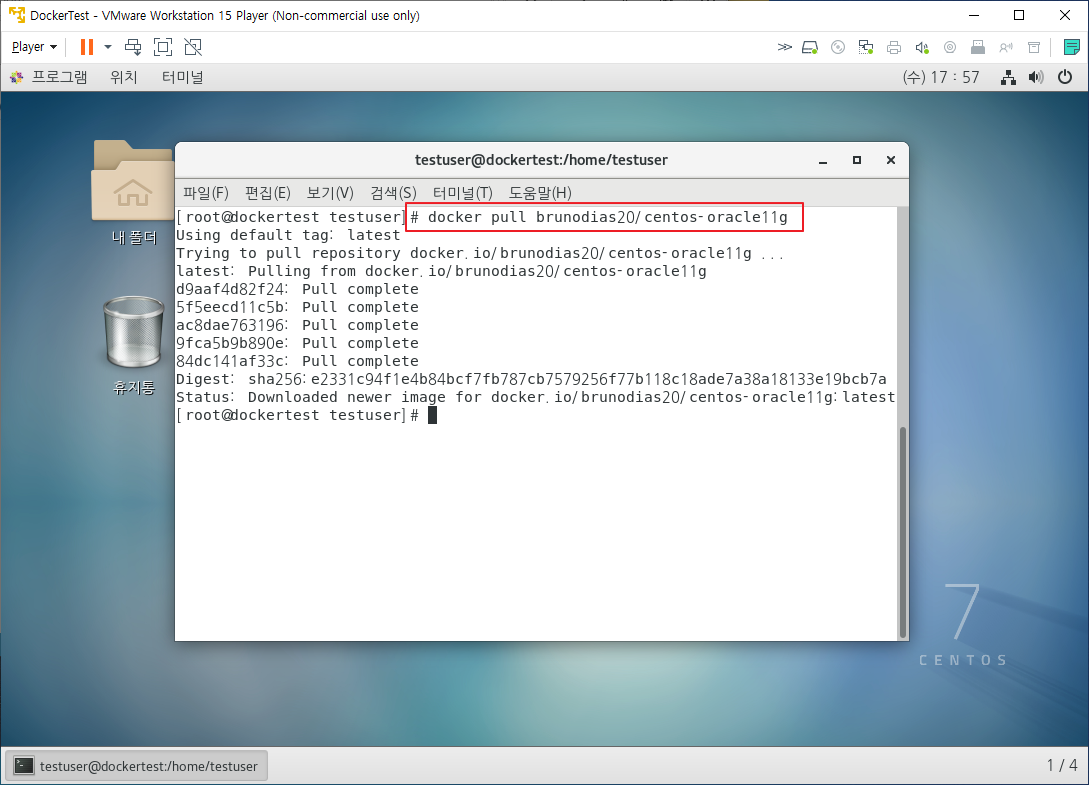Open the 파일(F) menu in terminal

tap(206, 192)
